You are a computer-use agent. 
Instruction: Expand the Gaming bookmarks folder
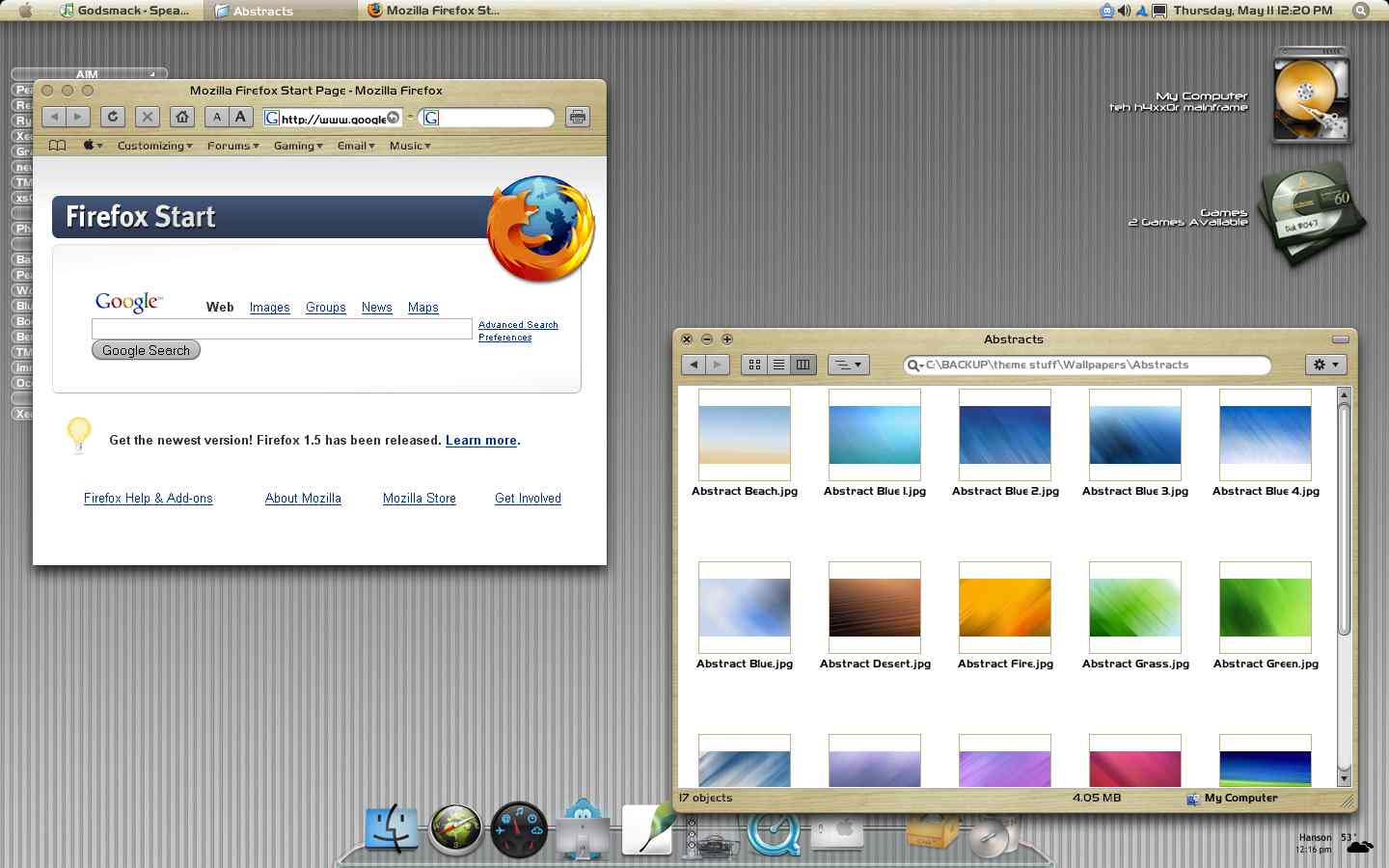298,146
